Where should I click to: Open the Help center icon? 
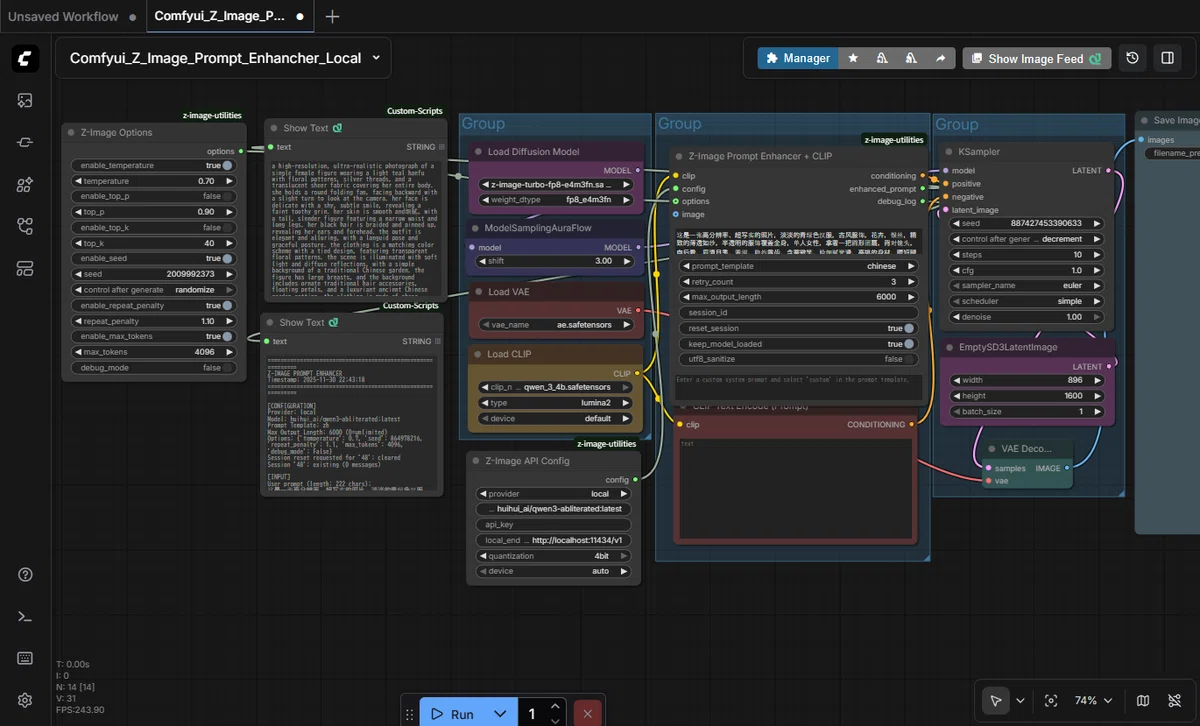[x=25, y=574]
